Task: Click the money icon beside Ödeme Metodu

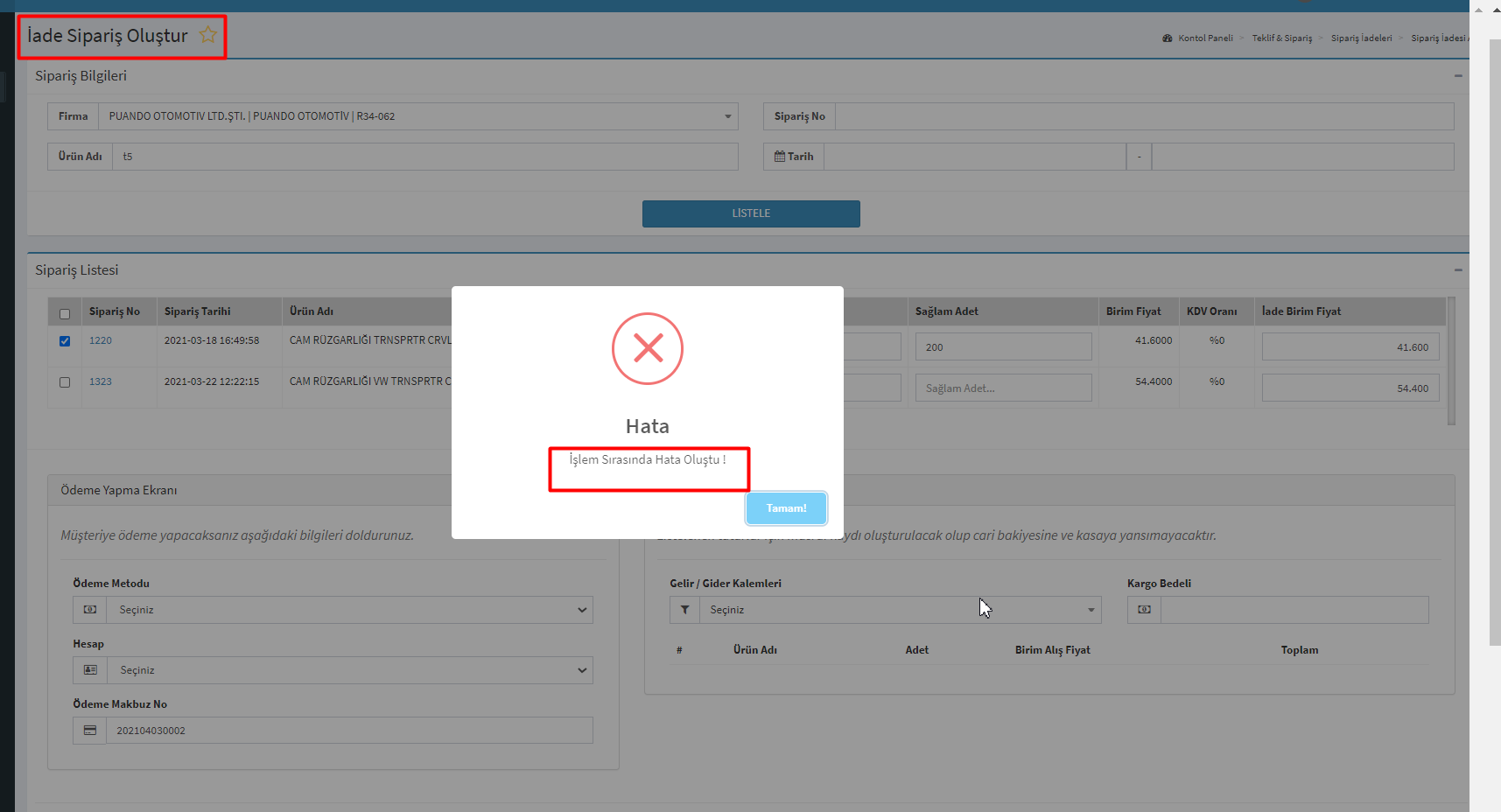Action: (90, 610)
